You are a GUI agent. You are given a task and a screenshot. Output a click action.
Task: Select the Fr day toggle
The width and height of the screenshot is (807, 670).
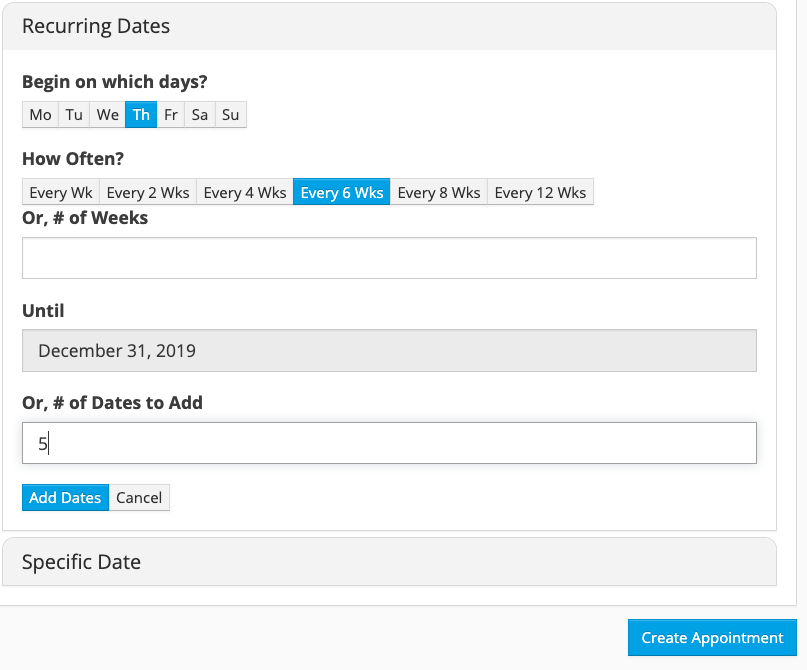pos(171,114)
